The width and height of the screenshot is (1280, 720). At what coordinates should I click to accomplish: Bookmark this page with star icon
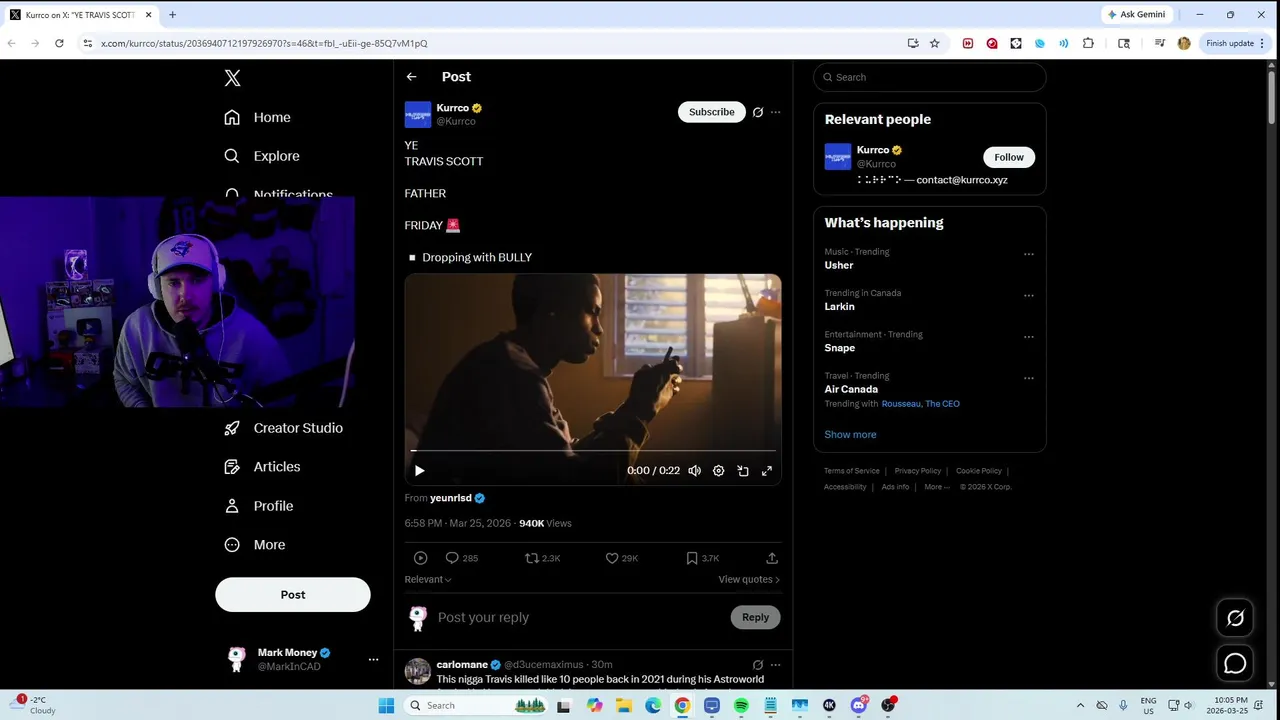click(x=935, y=43)
